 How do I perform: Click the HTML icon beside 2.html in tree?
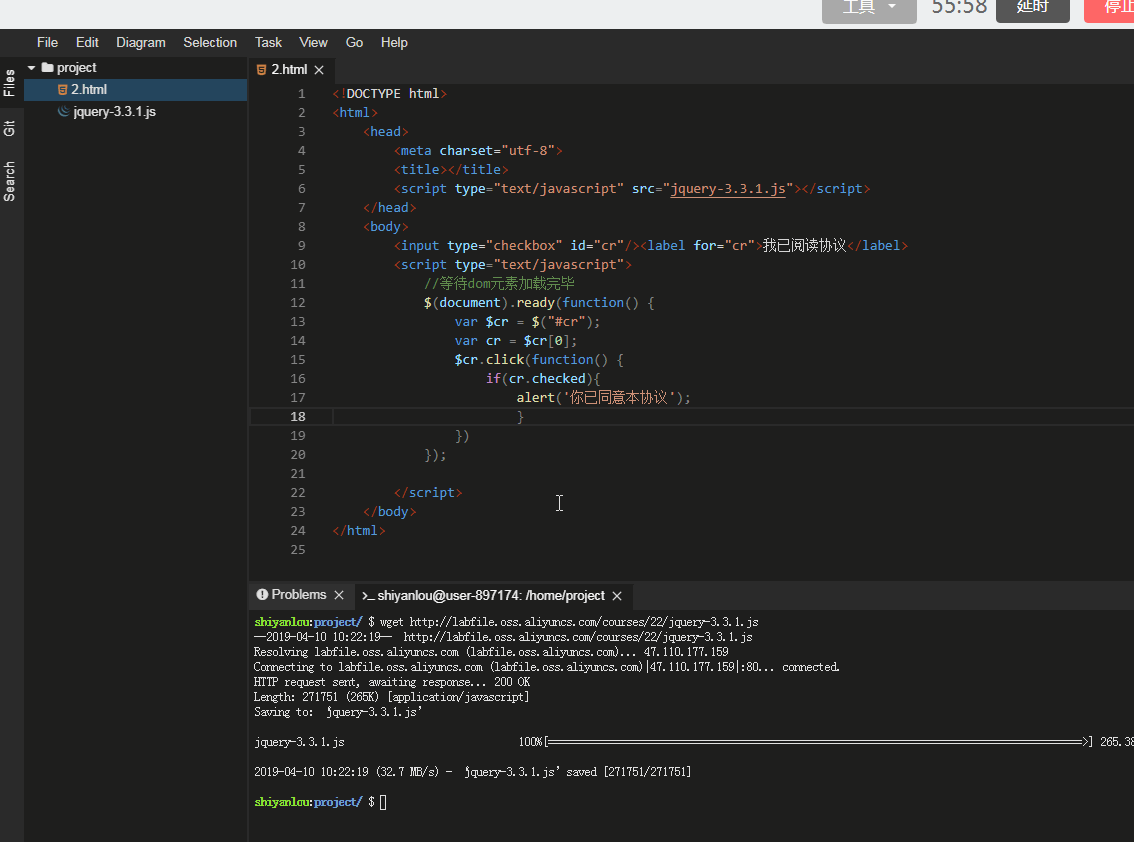pyautogui.click(x=62, y=90)
